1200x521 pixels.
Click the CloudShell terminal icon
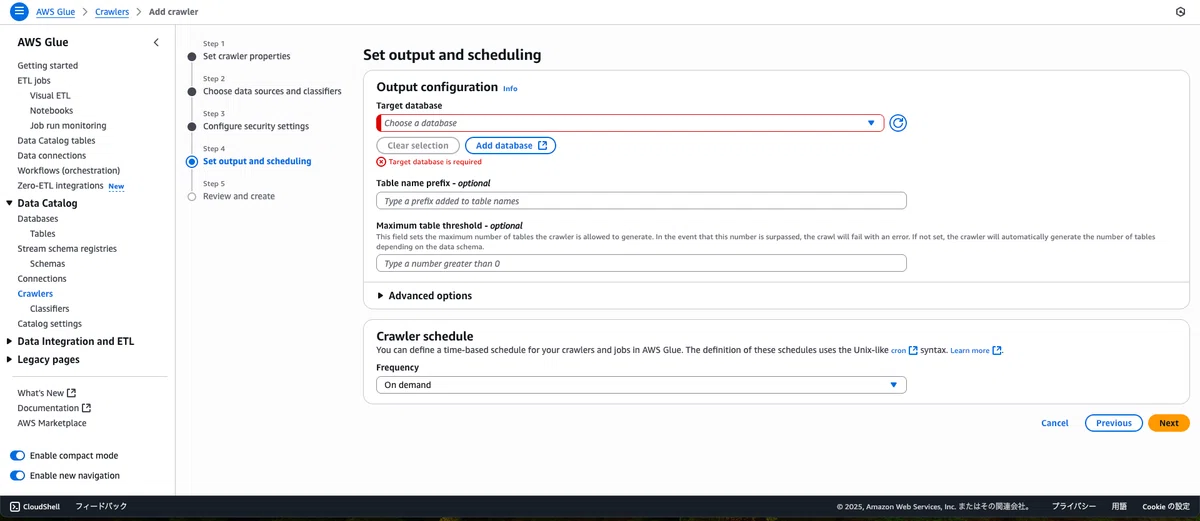click(x=15, y=507)
